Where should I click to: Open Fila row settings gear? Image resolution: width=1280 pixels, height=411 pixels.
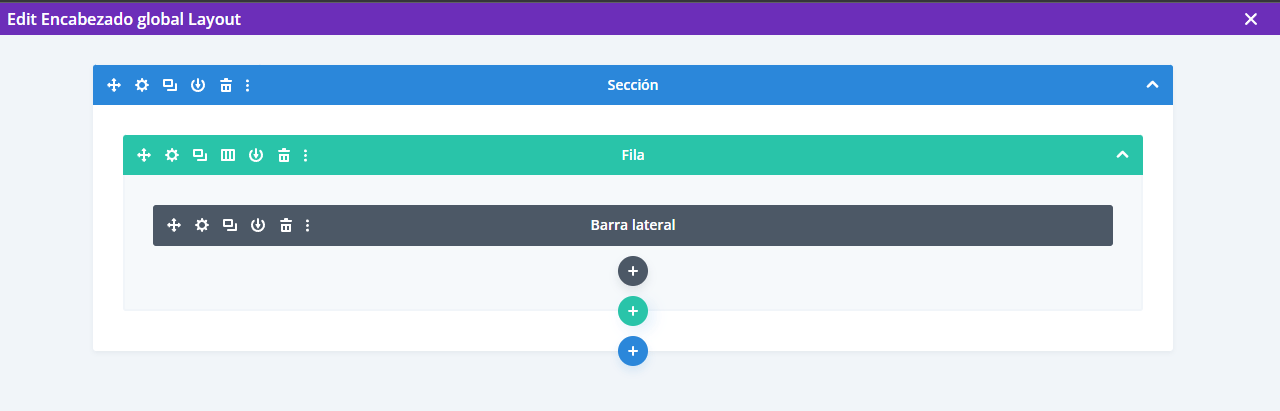point(172,155)
